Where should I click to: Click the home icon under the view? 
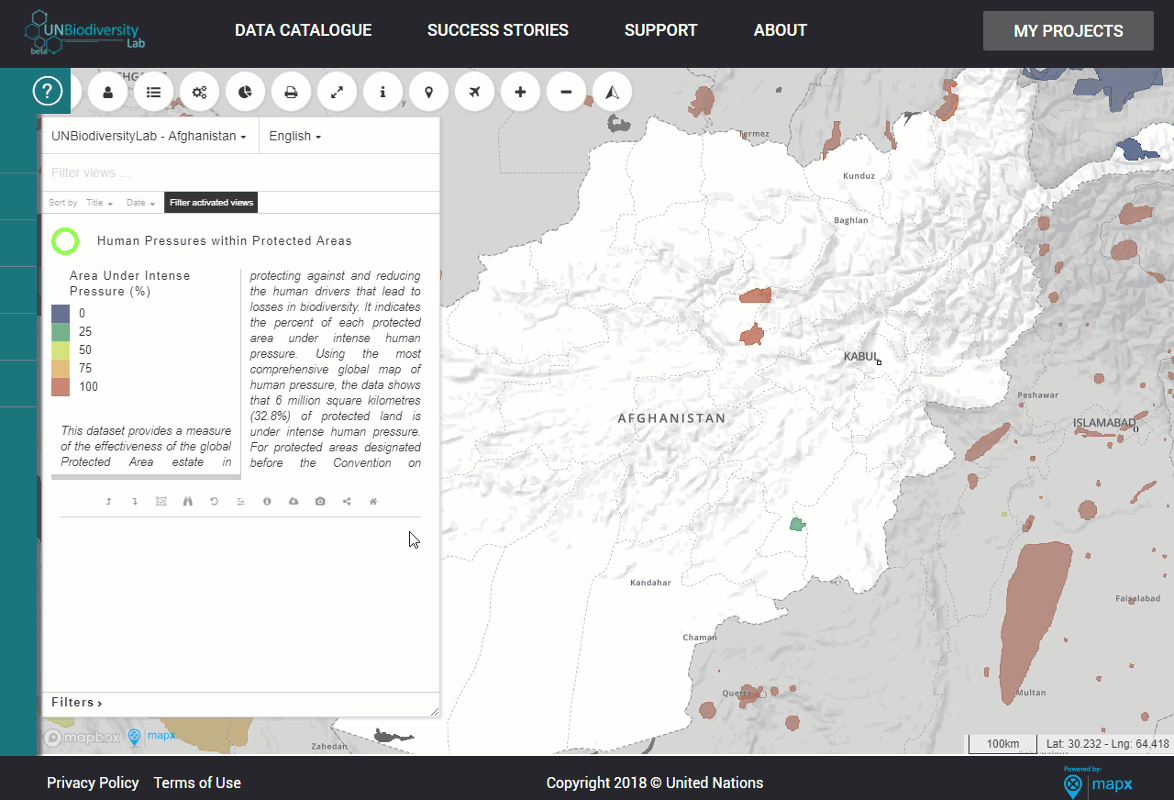pyautogui.click(x=373, y=501)
